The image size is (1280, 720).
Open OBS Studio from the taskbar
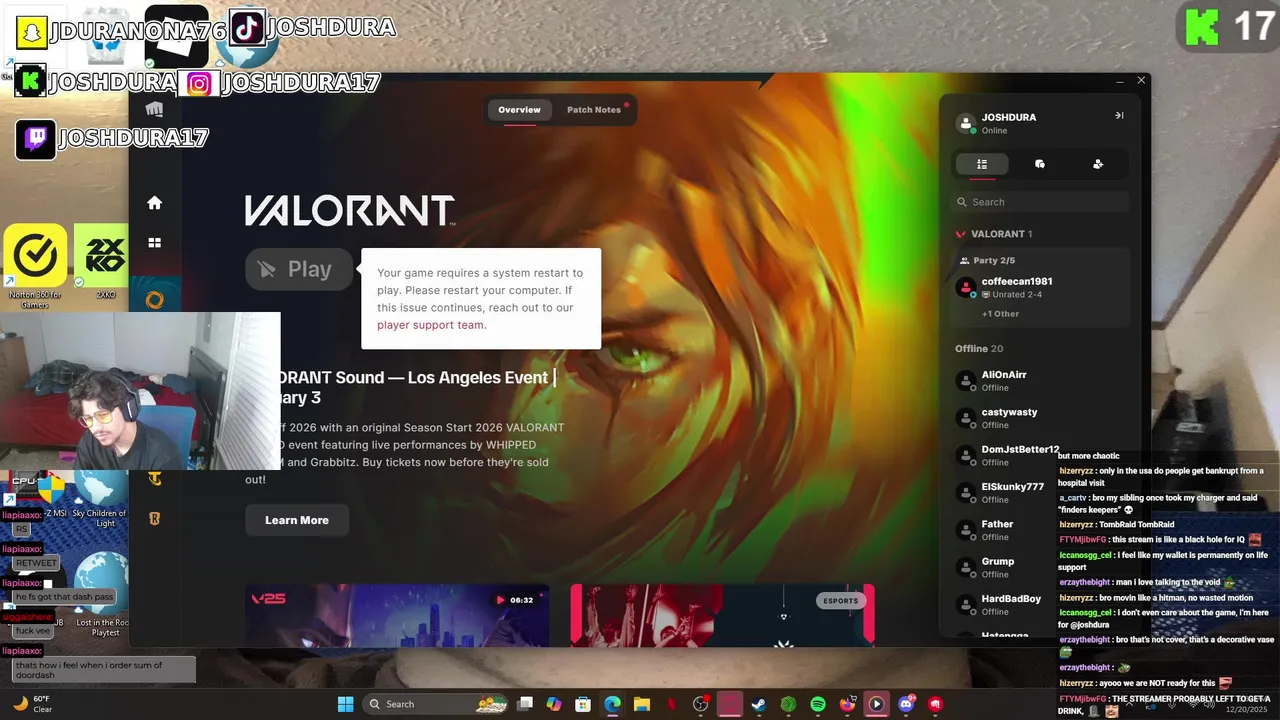(x=700, y=704)
